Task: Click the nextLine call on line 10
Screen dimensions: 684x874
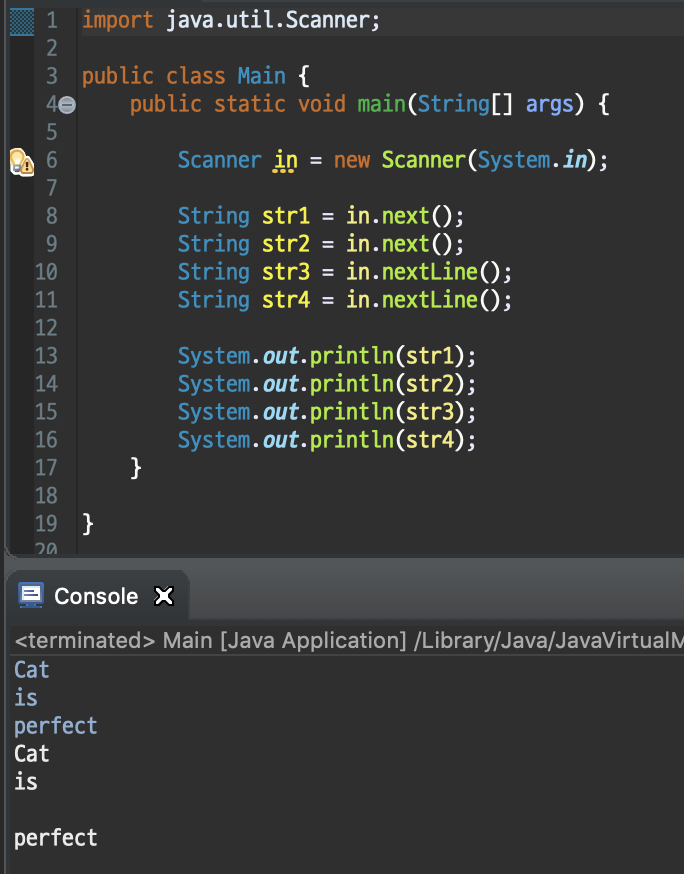Action: 429,272
